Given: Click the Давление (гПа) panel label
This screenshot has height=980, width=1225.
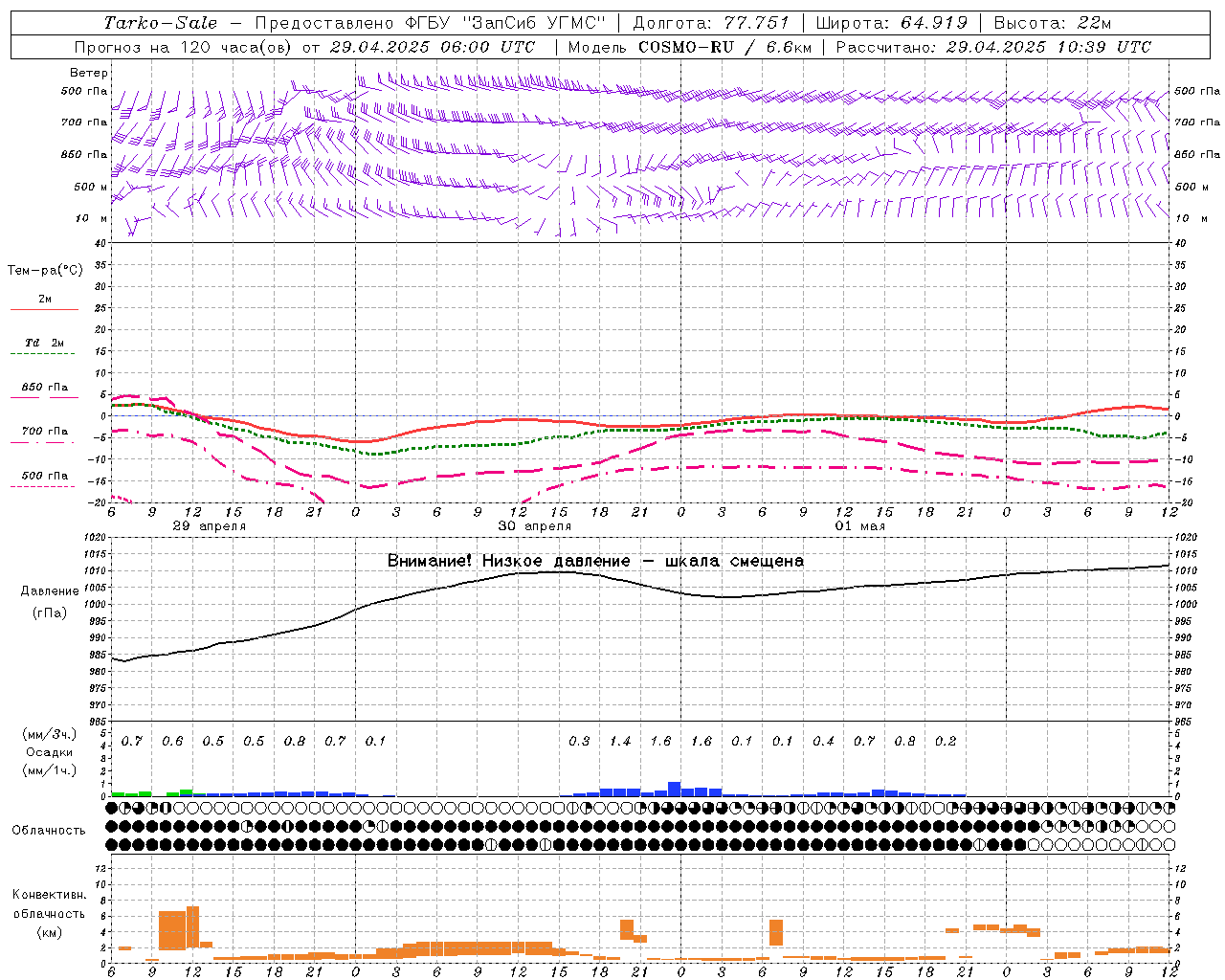Looking at the screenshot, I should 48,602.
